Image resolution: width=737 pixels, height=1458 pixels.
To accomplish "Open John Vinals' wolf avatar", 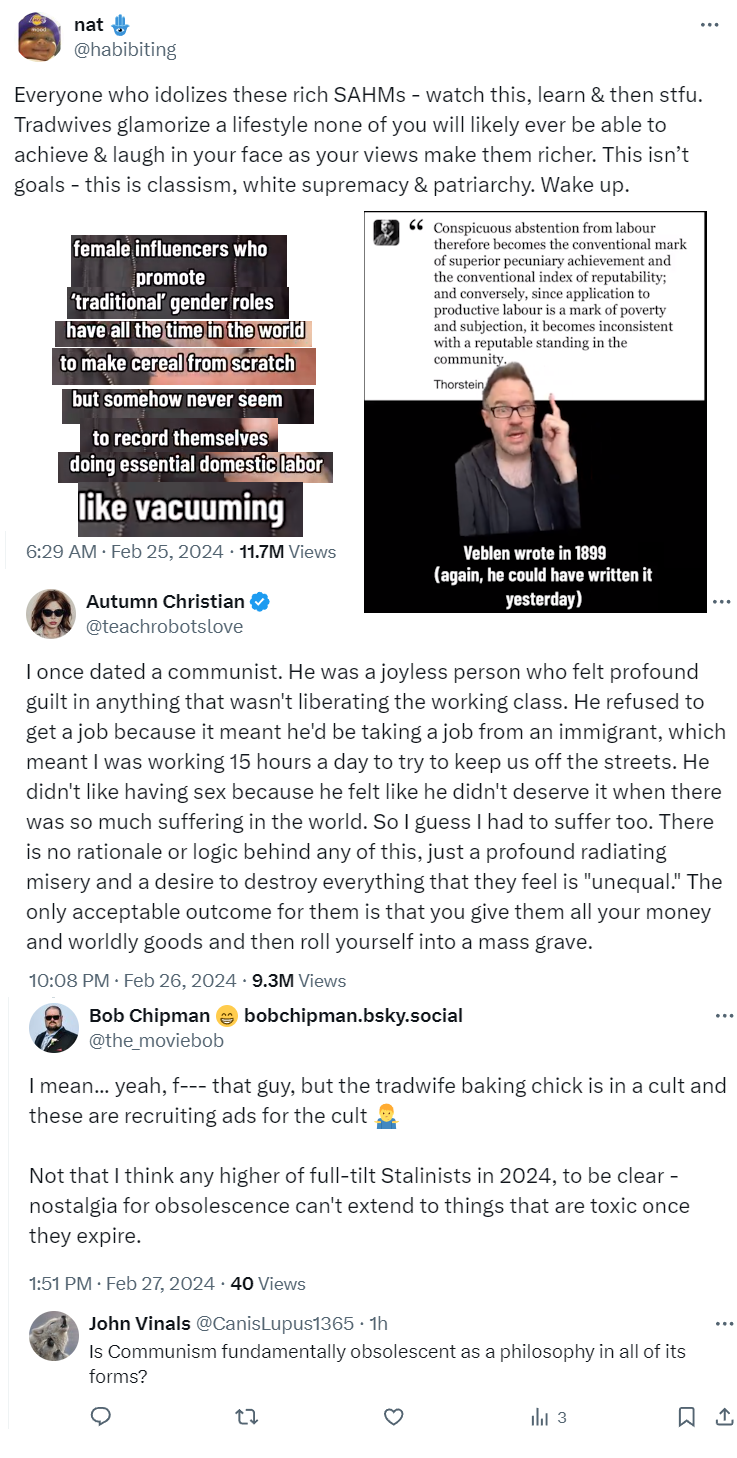I will [x=54, y=1336].
